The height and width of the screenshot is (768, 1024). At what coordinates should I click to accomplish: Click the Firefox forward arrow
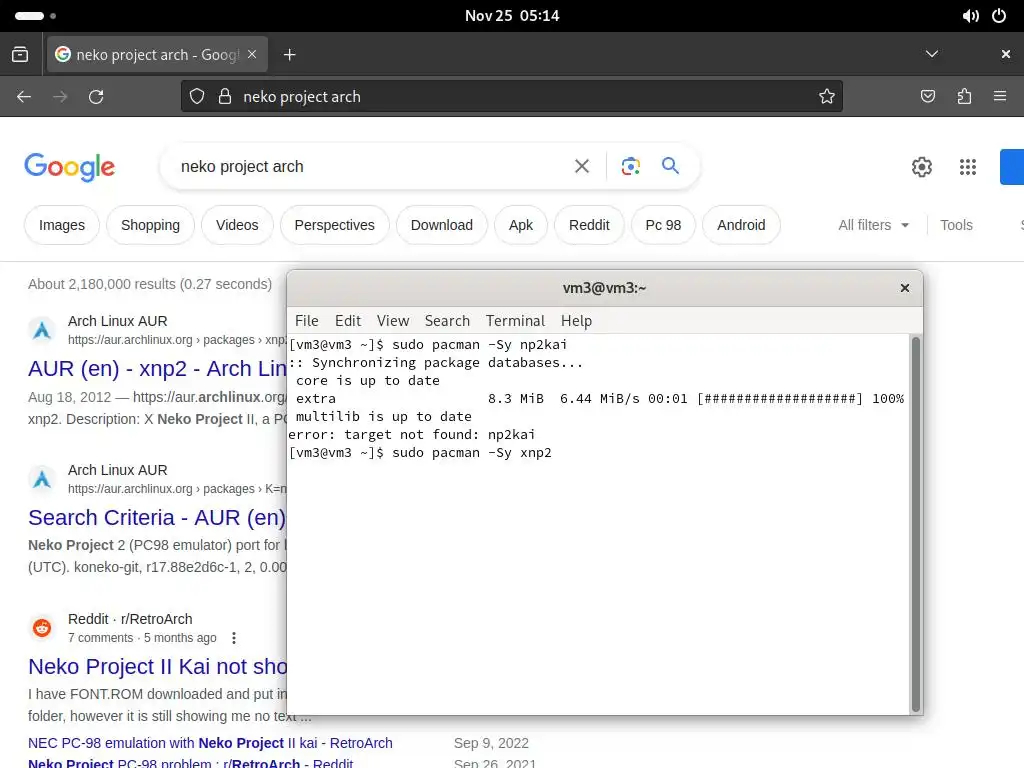tap(60, 97)
